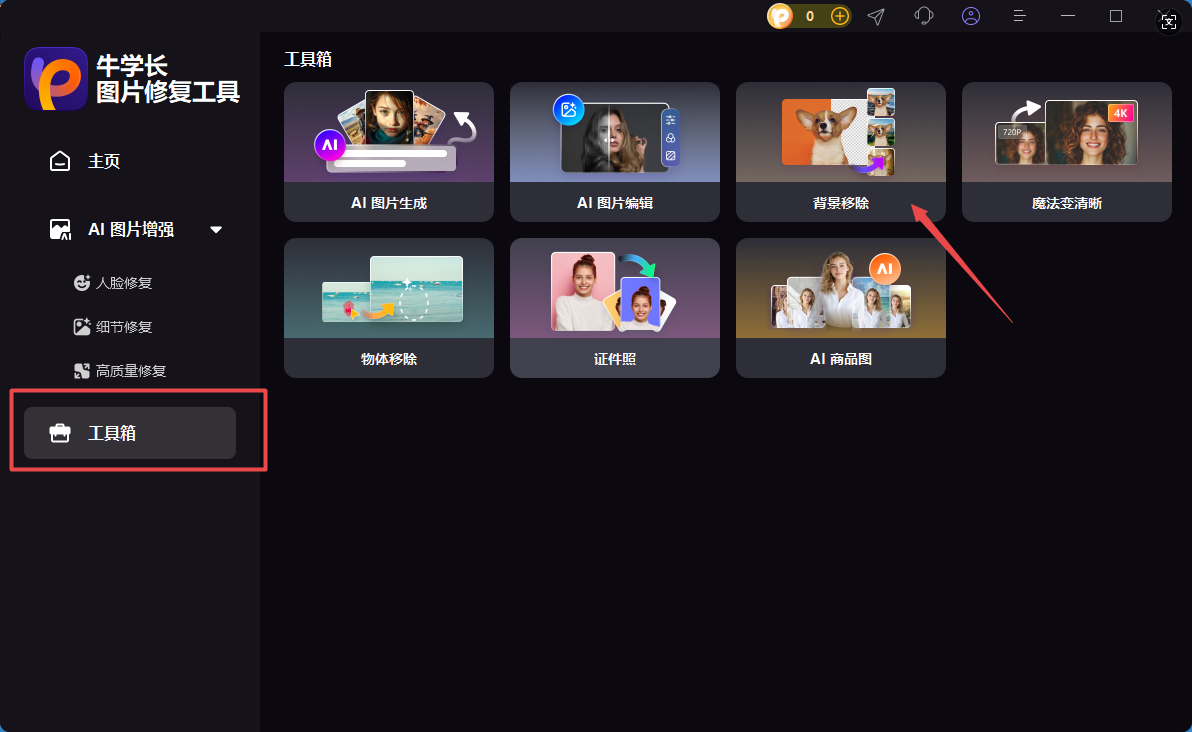
Task: Open customer support headset icon
Action: pos(924,16)
